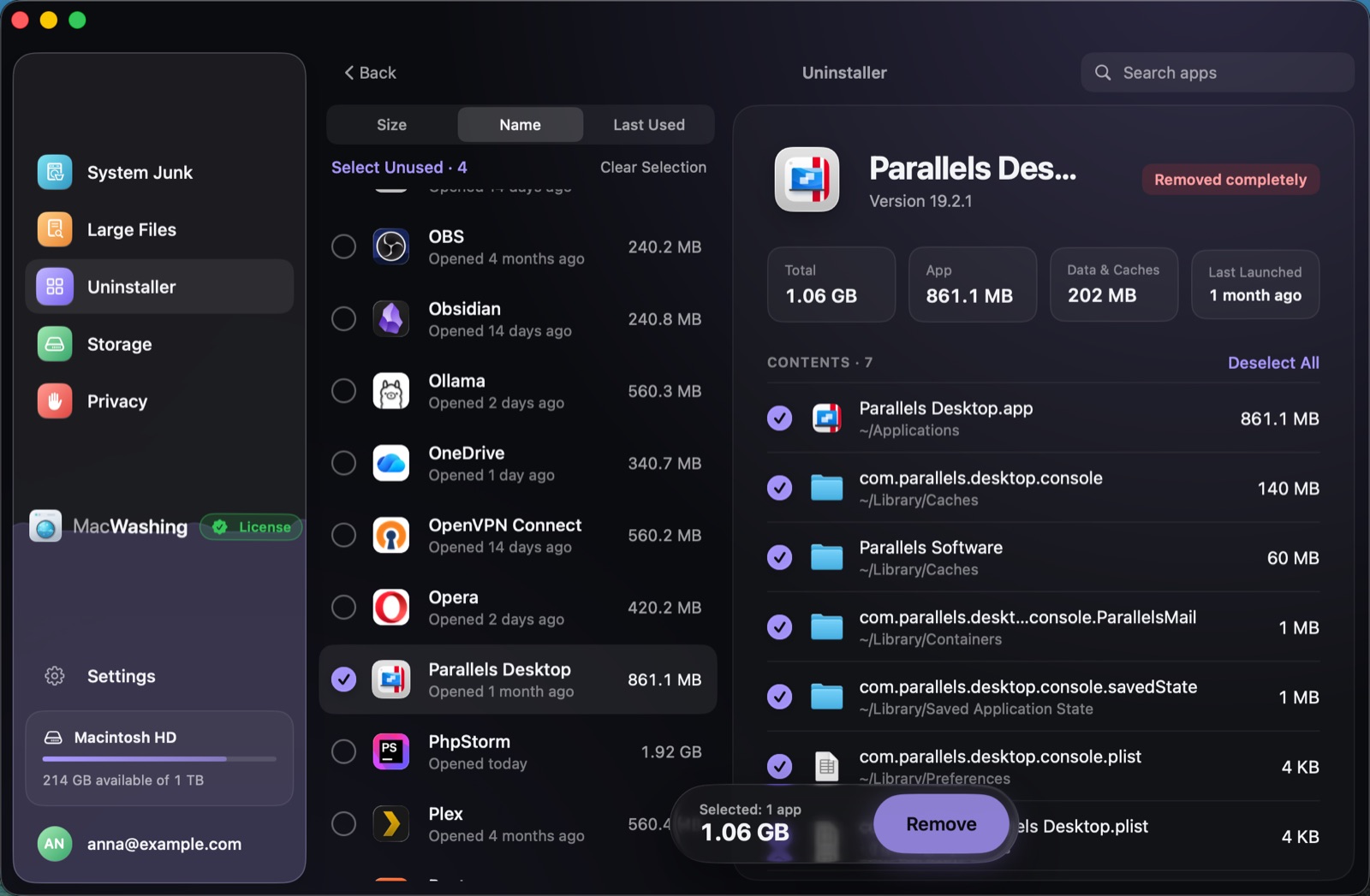Click the Obsidian app icon
Screen dimensions: 1370x896
tap(391, 318)
